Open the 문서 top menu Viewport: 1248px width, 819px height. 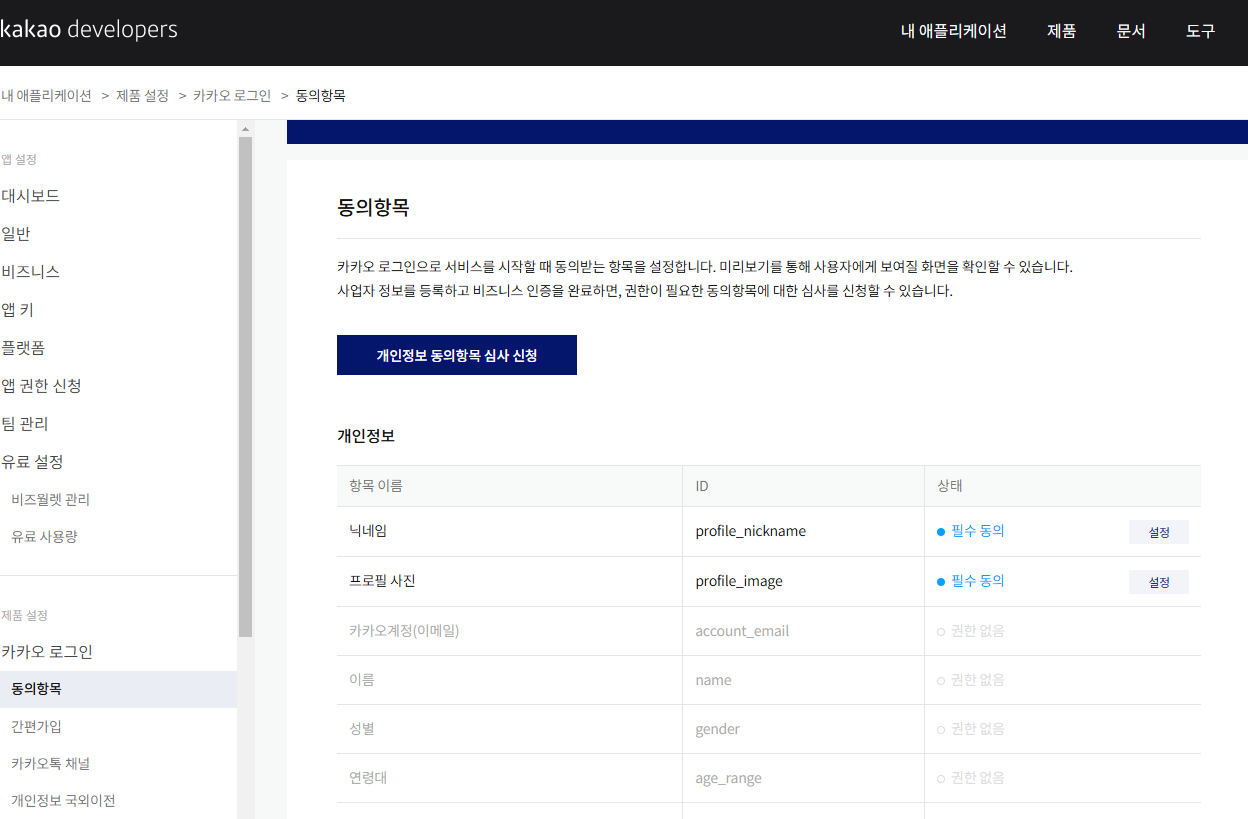1131,31
